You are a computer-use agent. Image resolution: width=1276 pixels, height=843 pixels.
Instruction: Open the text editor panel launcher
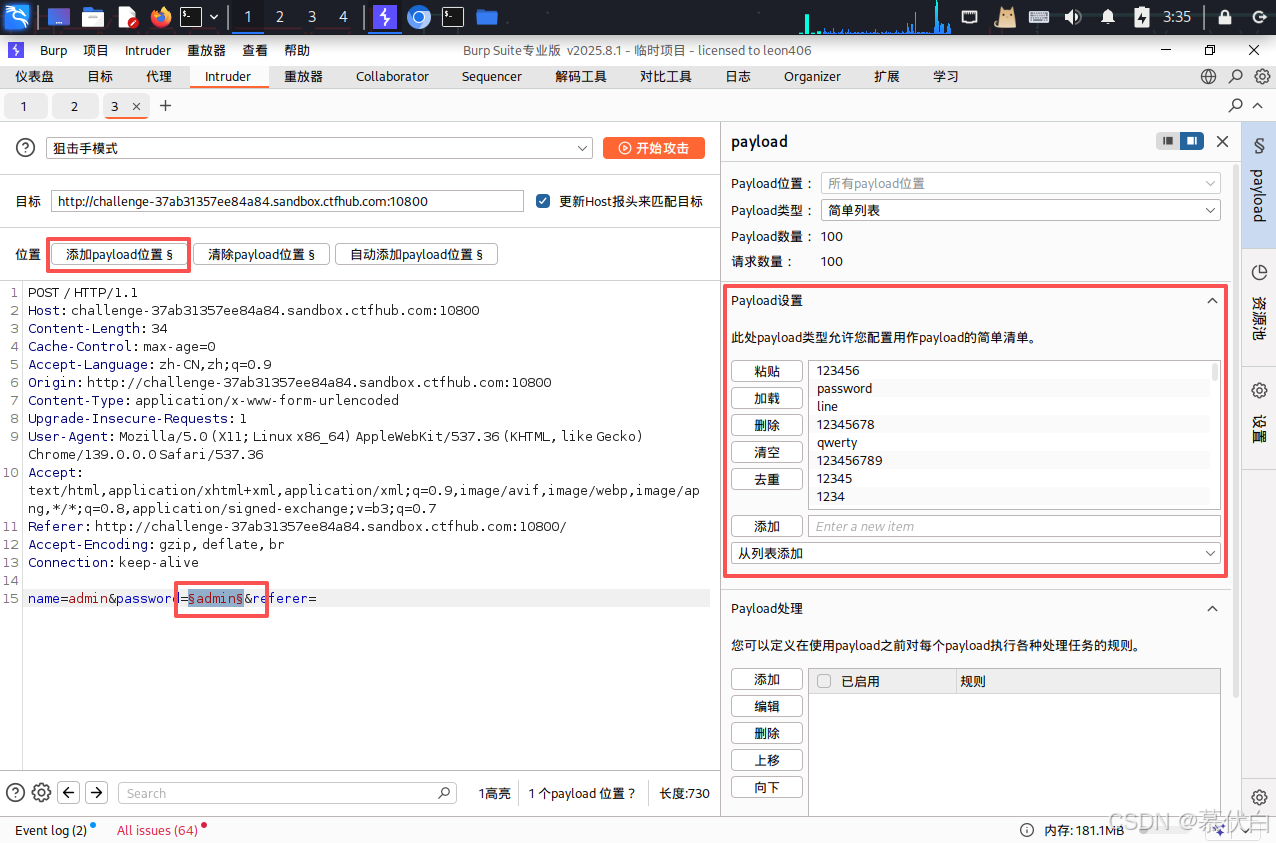(127, 17)
